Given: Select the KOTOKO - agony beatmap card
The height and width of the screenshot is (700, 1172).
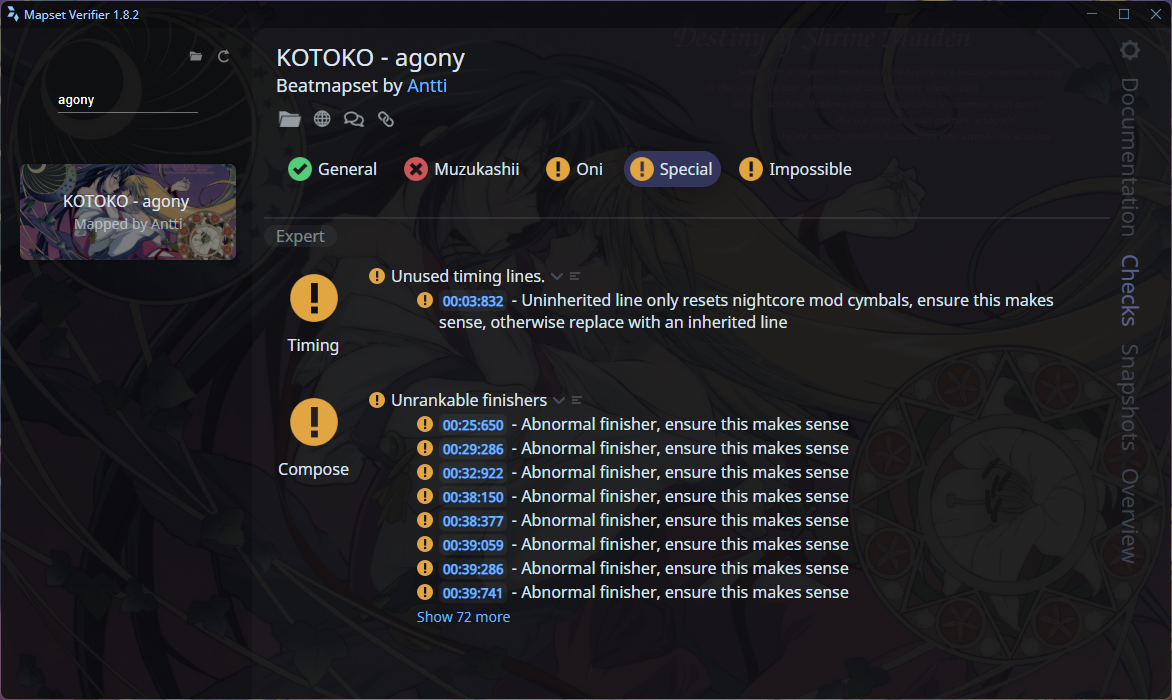Looking at the screenshot, I should [128, 212].
